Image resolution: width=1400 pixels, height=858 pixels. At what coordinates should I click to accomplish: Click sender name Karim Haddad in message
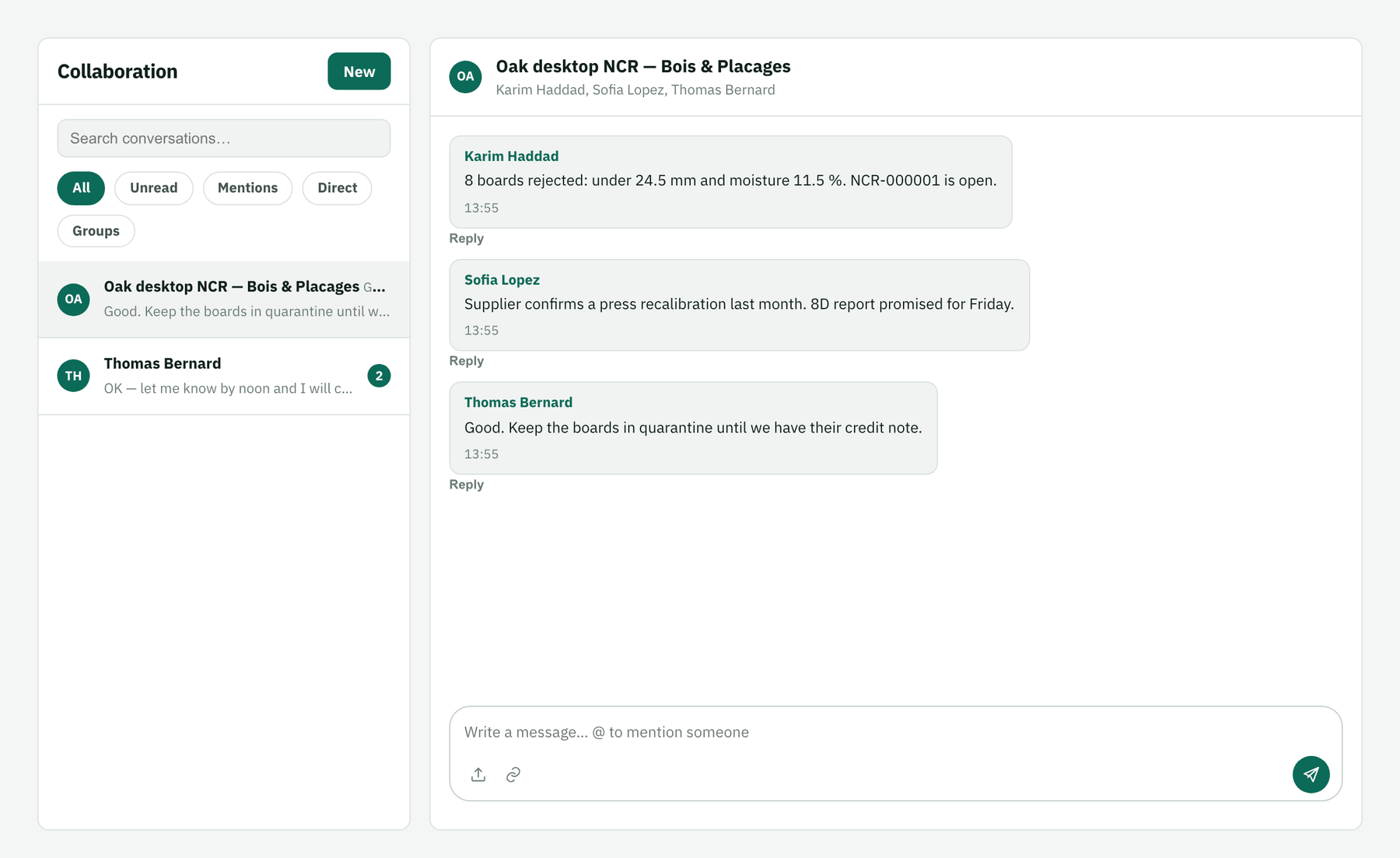point(511,156)
